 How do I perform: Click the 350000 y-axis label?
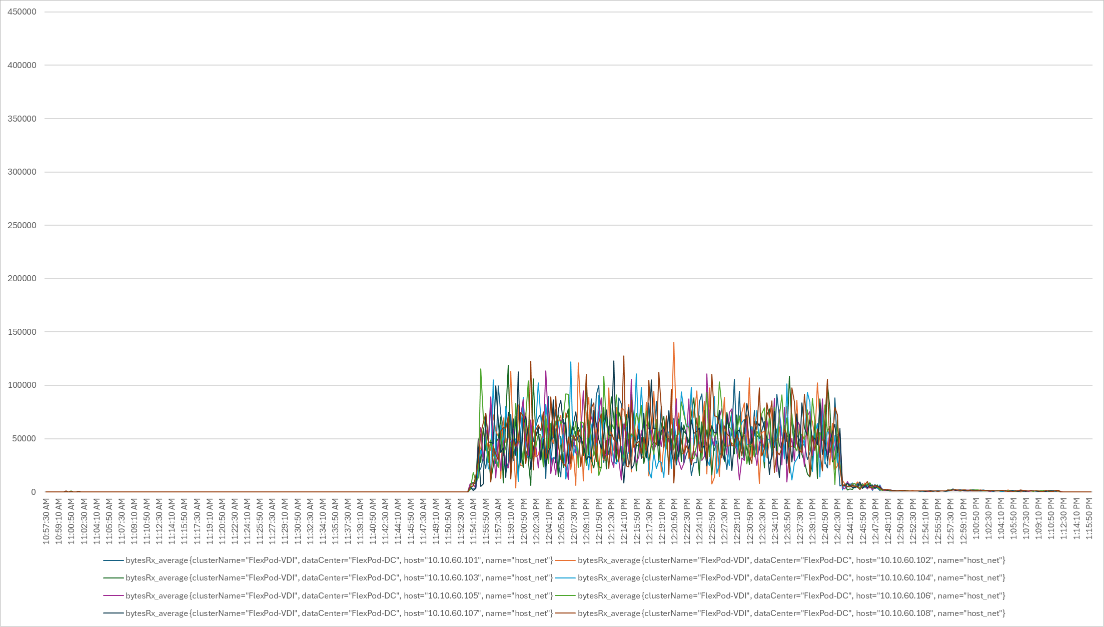click(x=21, y=119)
